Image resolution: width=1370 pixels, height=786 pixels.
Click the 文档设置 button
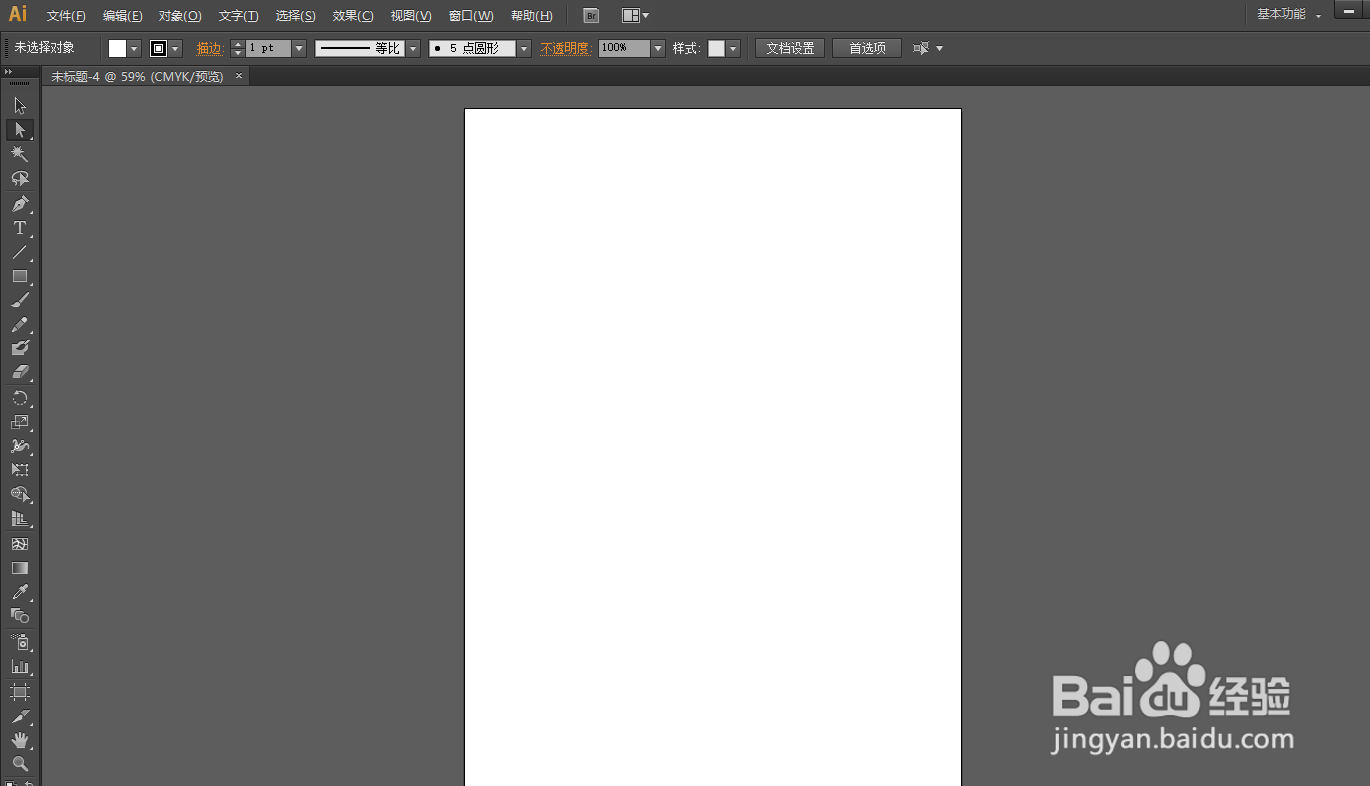pos(790,48)
